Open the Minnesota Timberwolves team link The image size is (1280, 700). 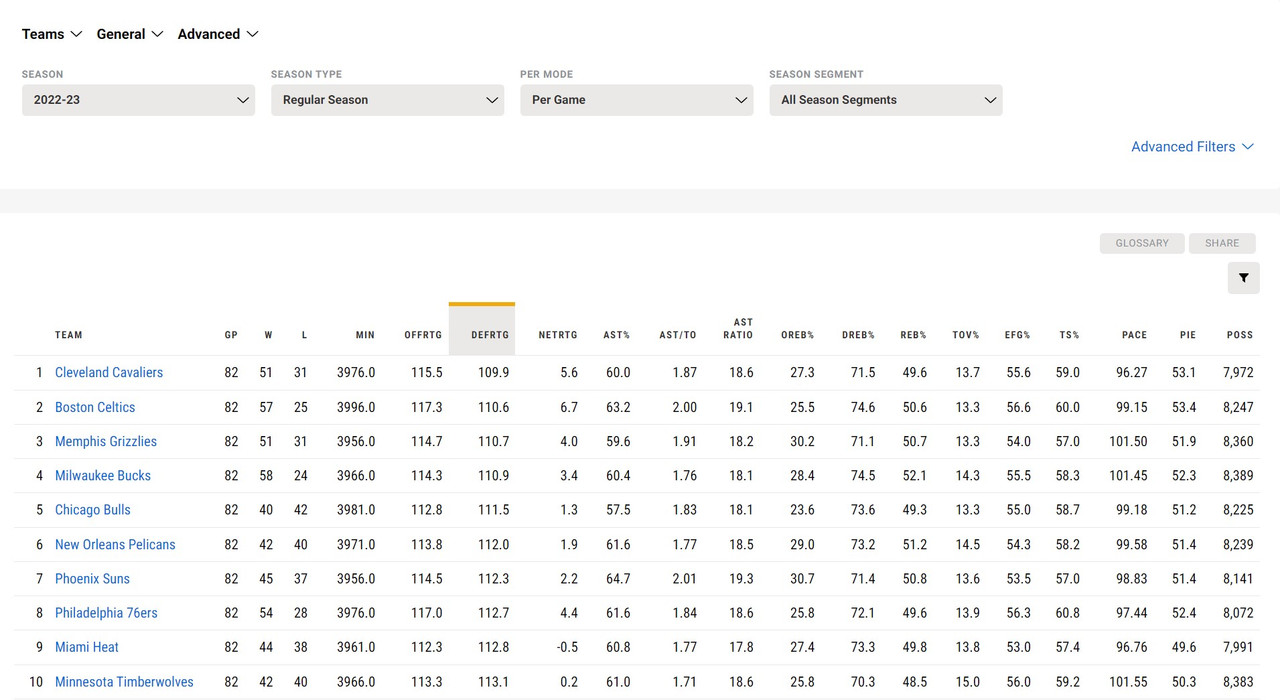124,681
